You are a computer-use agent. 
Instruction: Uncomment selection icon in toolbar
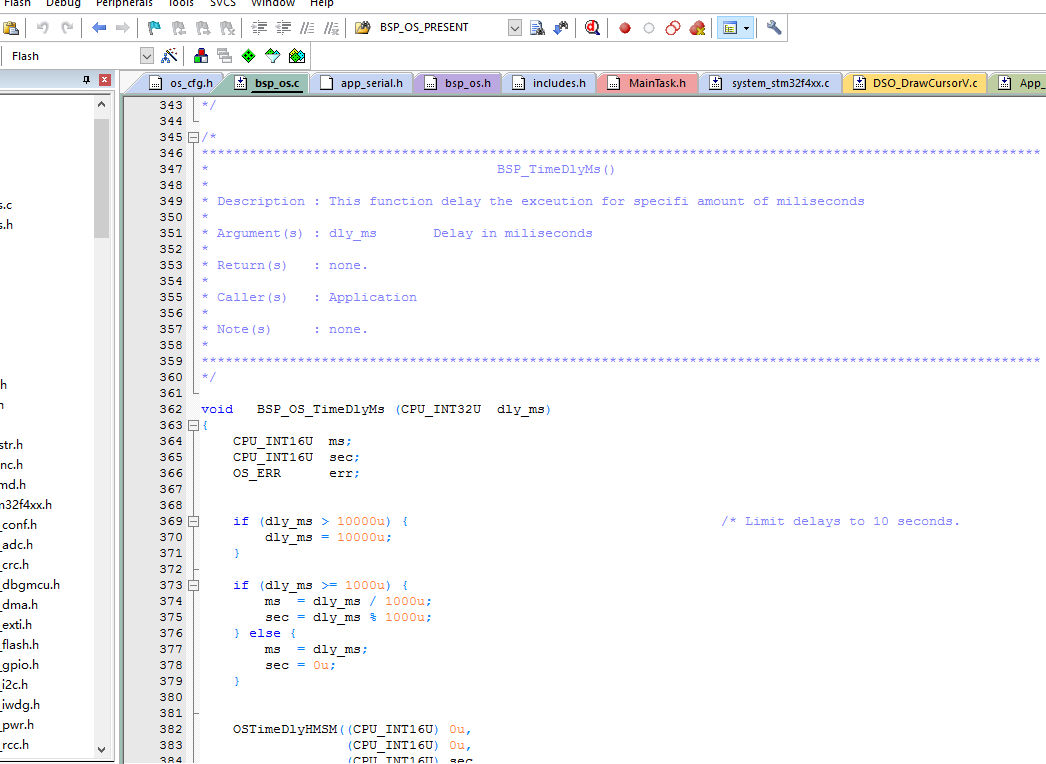click(x=332, y=28)
